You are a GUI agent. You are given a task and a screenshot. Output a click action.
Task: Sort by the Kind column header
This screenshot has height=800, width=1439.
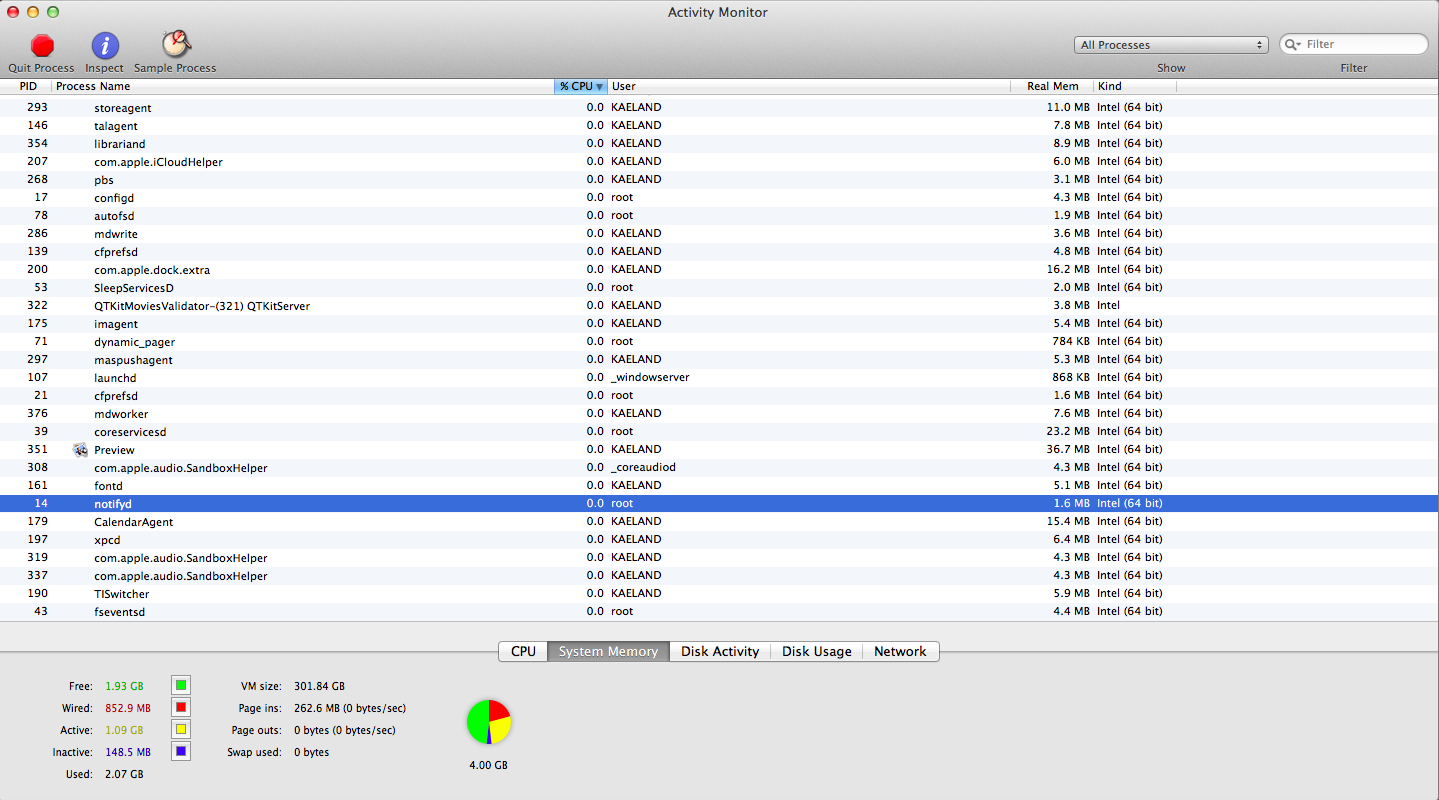tap(1134, 87)
